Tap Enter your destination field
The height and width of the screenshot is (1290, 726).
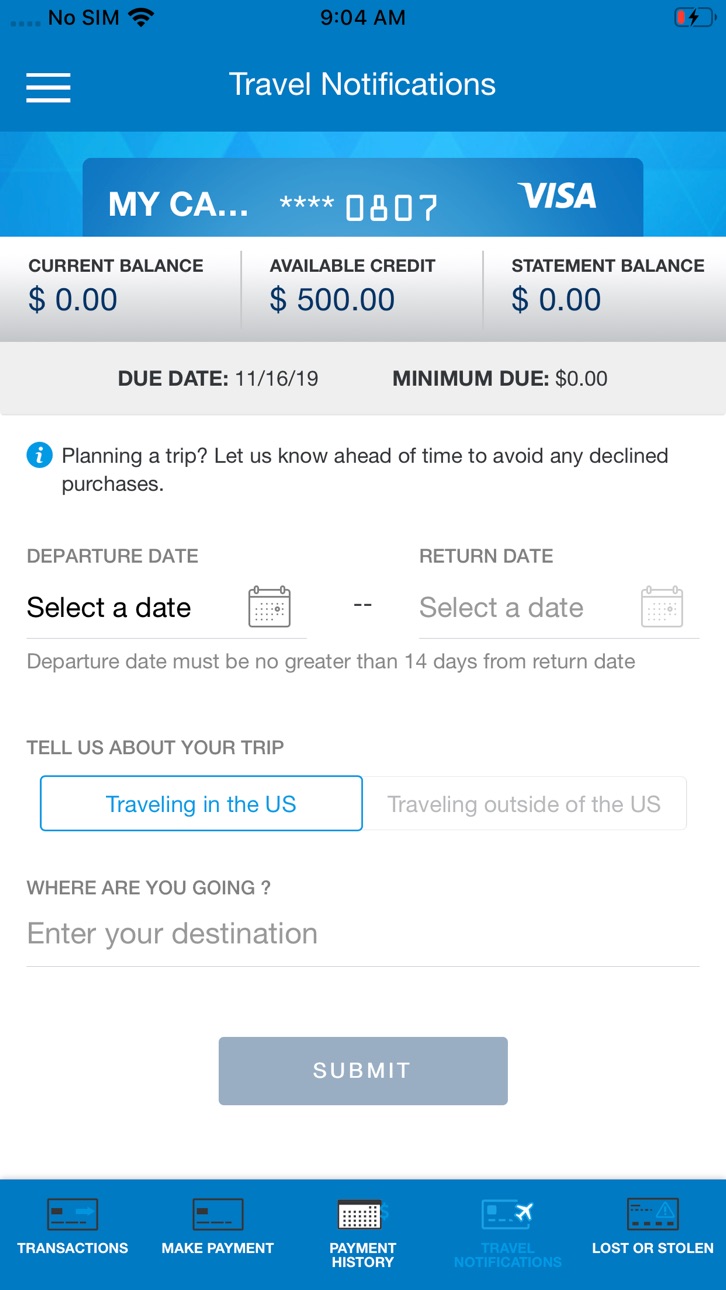pyautogui.click(x=363, y=934)
